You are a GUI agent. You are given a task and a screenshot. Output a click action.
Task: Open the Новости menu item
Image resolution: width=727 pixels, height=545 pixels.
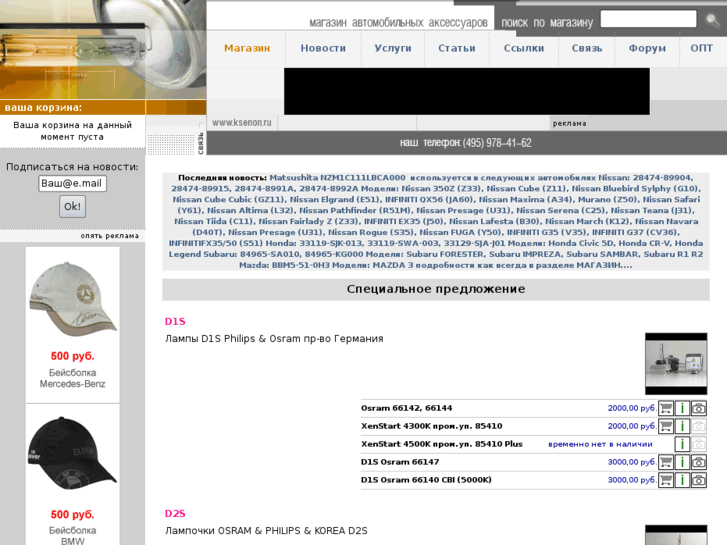coord(323,48)
